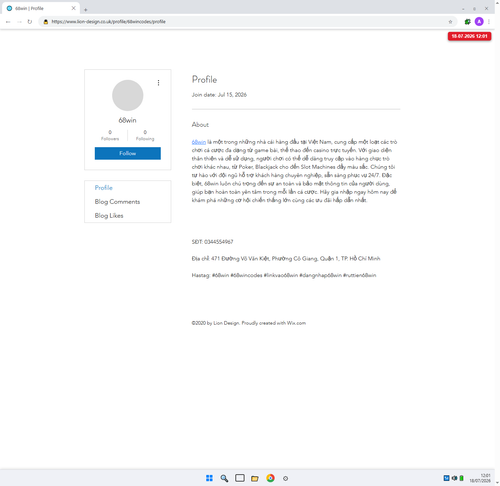Click the Địa chỉ address line
The image size is (500, 486).
tap(286, 258)
